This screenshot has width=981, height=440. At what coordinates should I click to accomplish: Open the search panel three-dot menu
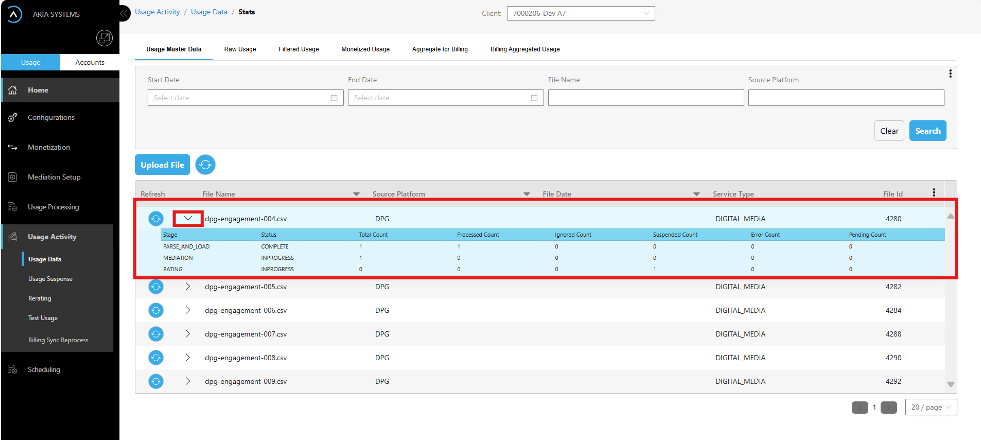[949, 73]
